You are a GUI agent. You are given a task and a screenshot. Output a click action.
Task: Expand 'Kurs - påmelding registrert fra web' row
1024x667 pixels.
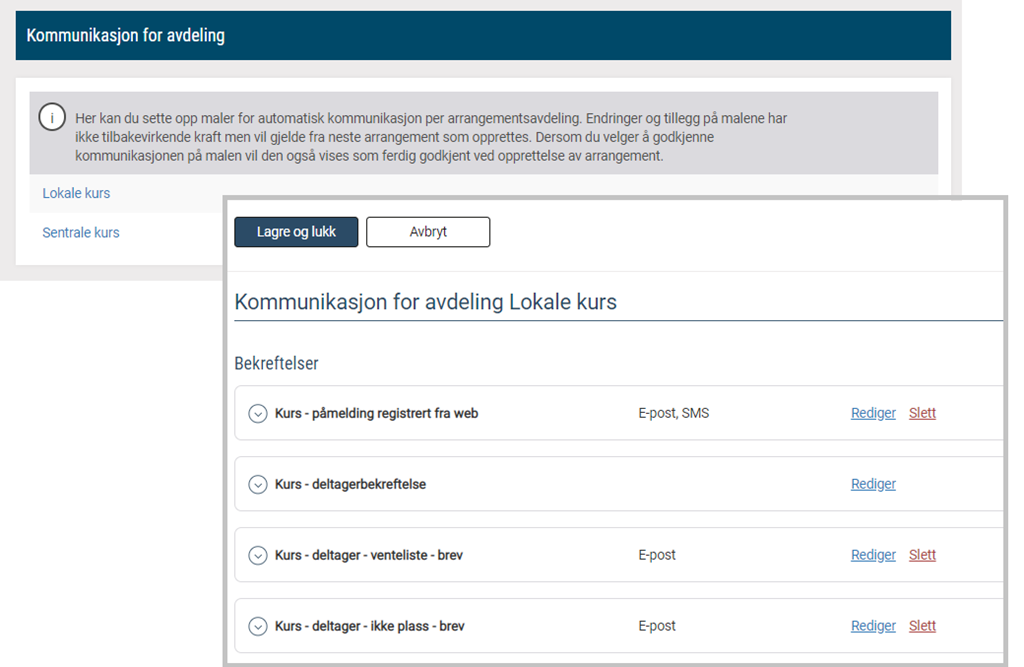click(x=258, y=414)
